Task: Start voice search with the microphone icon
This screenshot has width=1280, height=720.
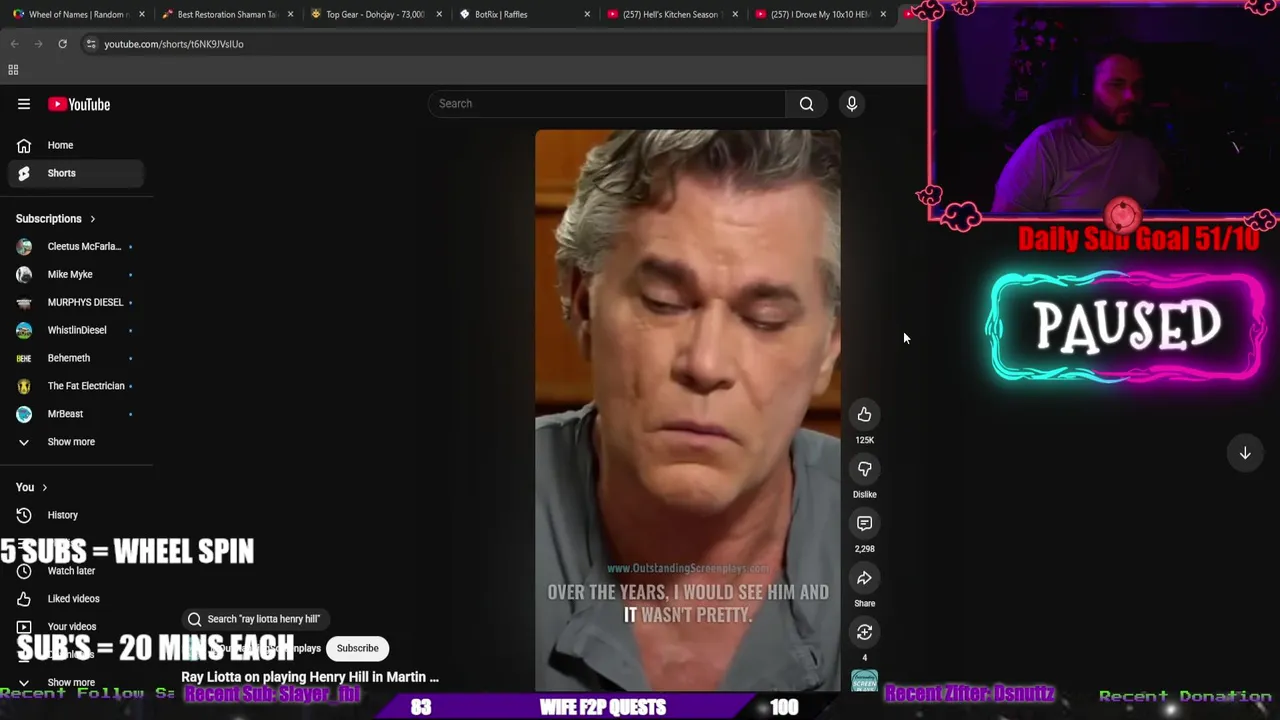Action: point(852,104)
